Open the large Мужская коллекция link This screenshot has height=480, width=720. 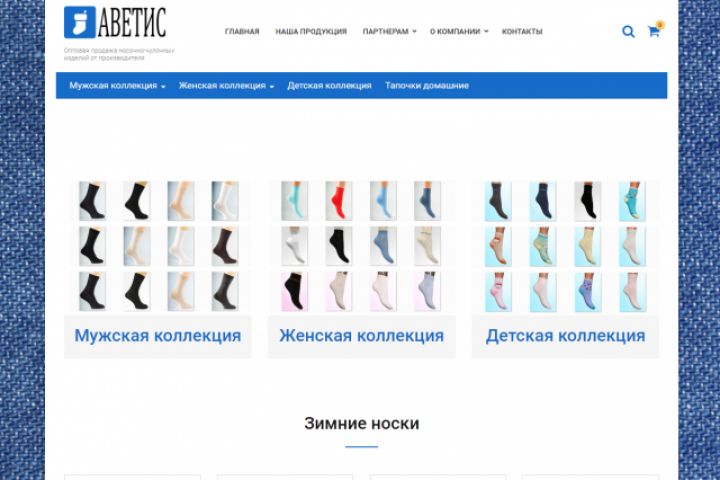(158, 336)
